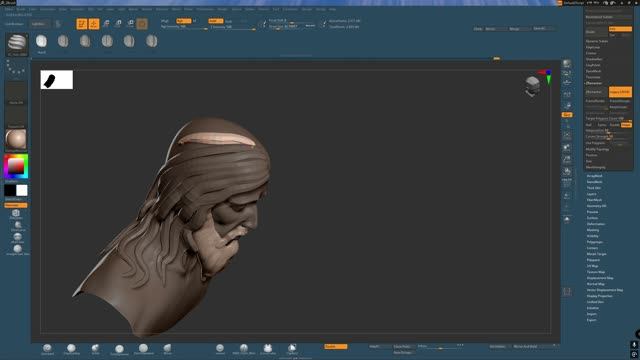Click the white reference silhouette thumbnail

[57, 80]
